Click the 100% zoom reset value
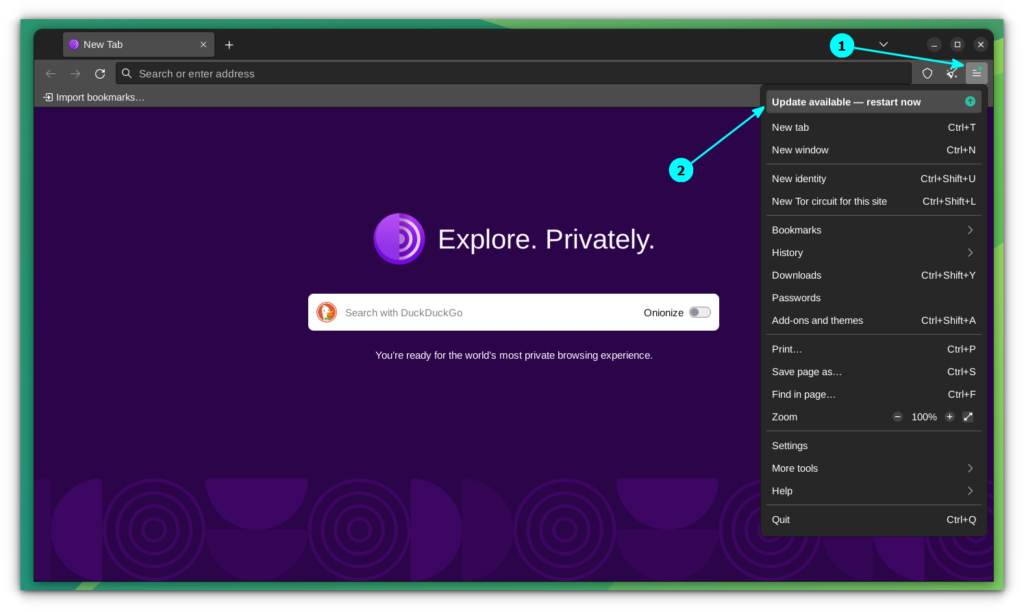Viewport: 1024px width, 612px height. (x=924, y=417)
